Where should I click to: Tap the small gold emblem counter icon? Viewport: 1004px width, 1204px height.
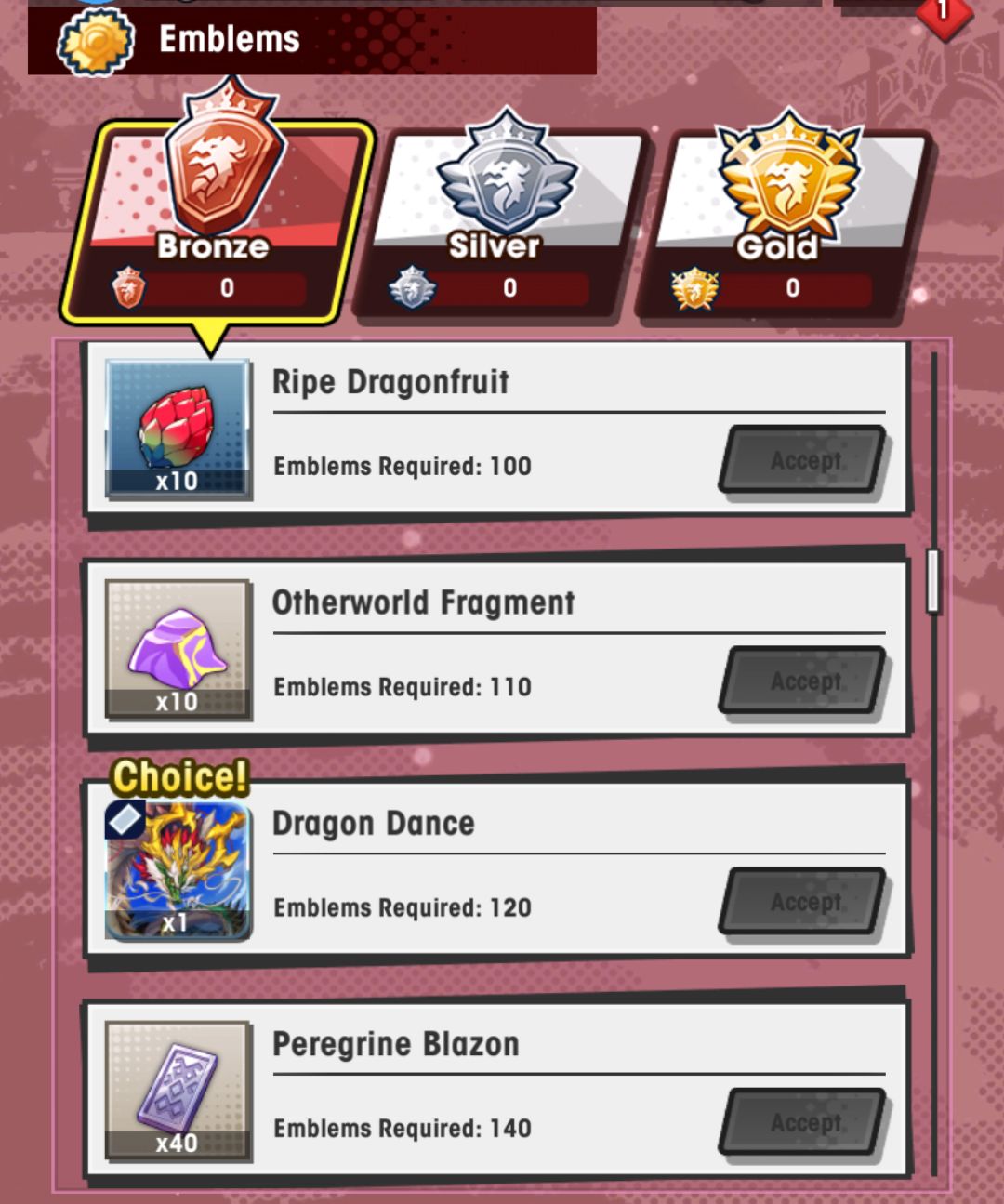coord(694,288)
